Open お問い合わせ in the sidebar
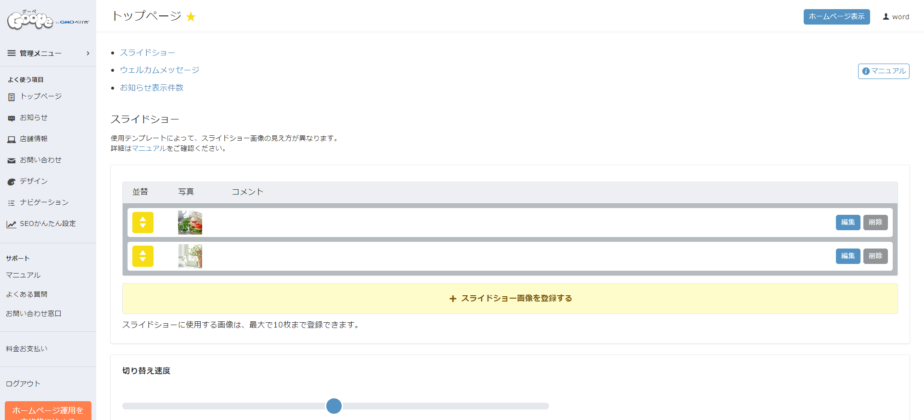Viewport: 924px width, 420px height. coord(40,160)
